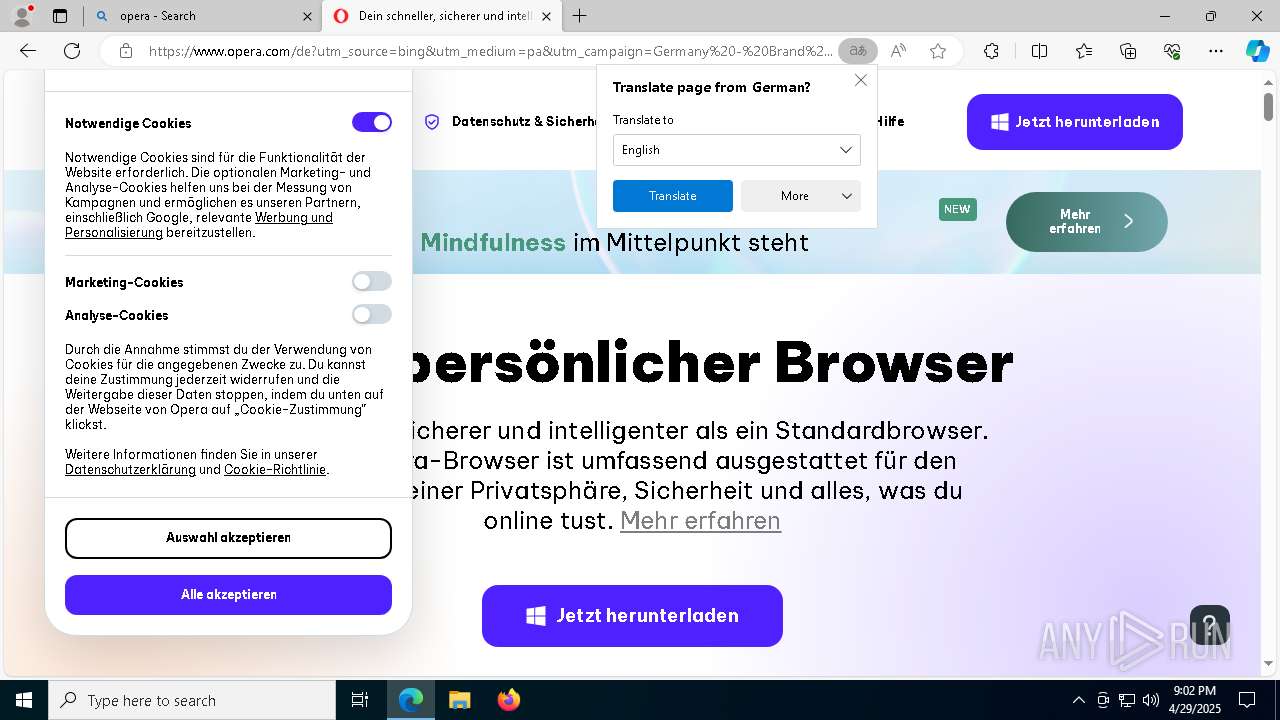This screenshot has width=1280, height=720.
Task: Click the address bar URL field
Action: point(490,51)
